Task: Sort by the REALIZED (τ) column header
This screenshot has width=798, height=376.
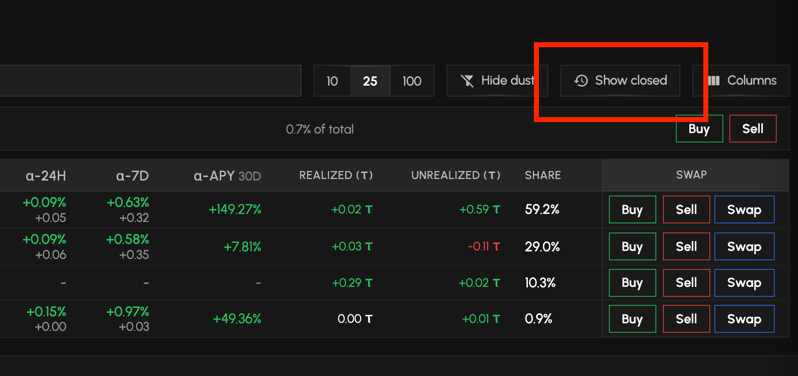Action: click(336, 176)
